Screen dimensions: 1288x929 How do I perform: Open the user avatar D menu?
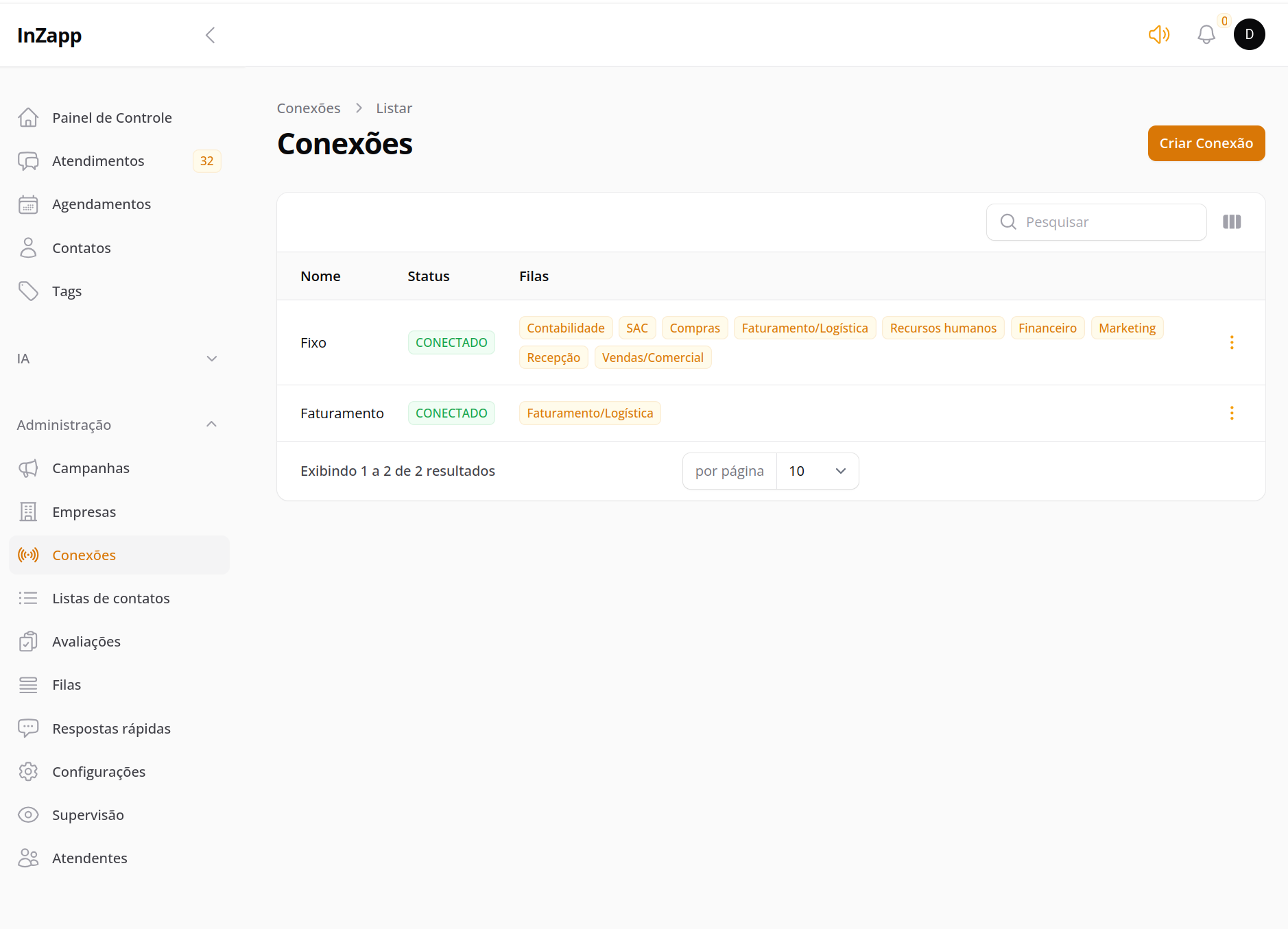1249,34
